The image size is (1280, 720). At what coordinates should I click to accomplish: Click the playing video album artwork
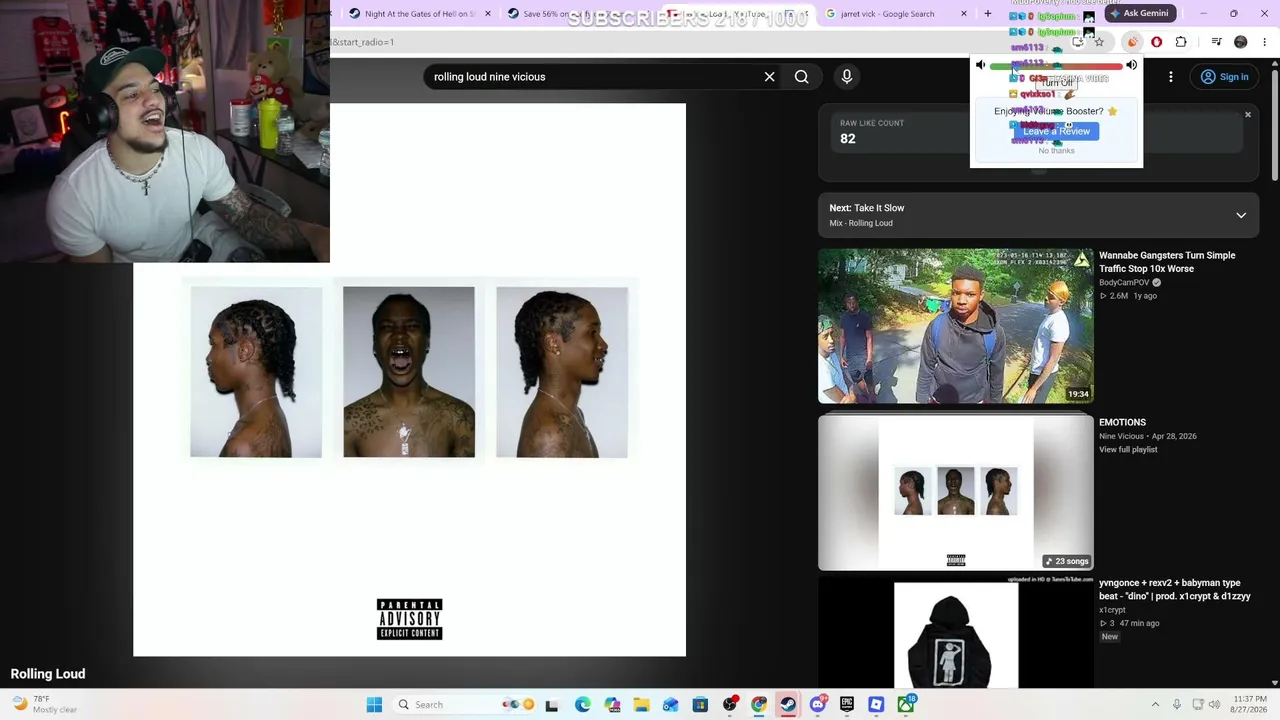(409, 380)
